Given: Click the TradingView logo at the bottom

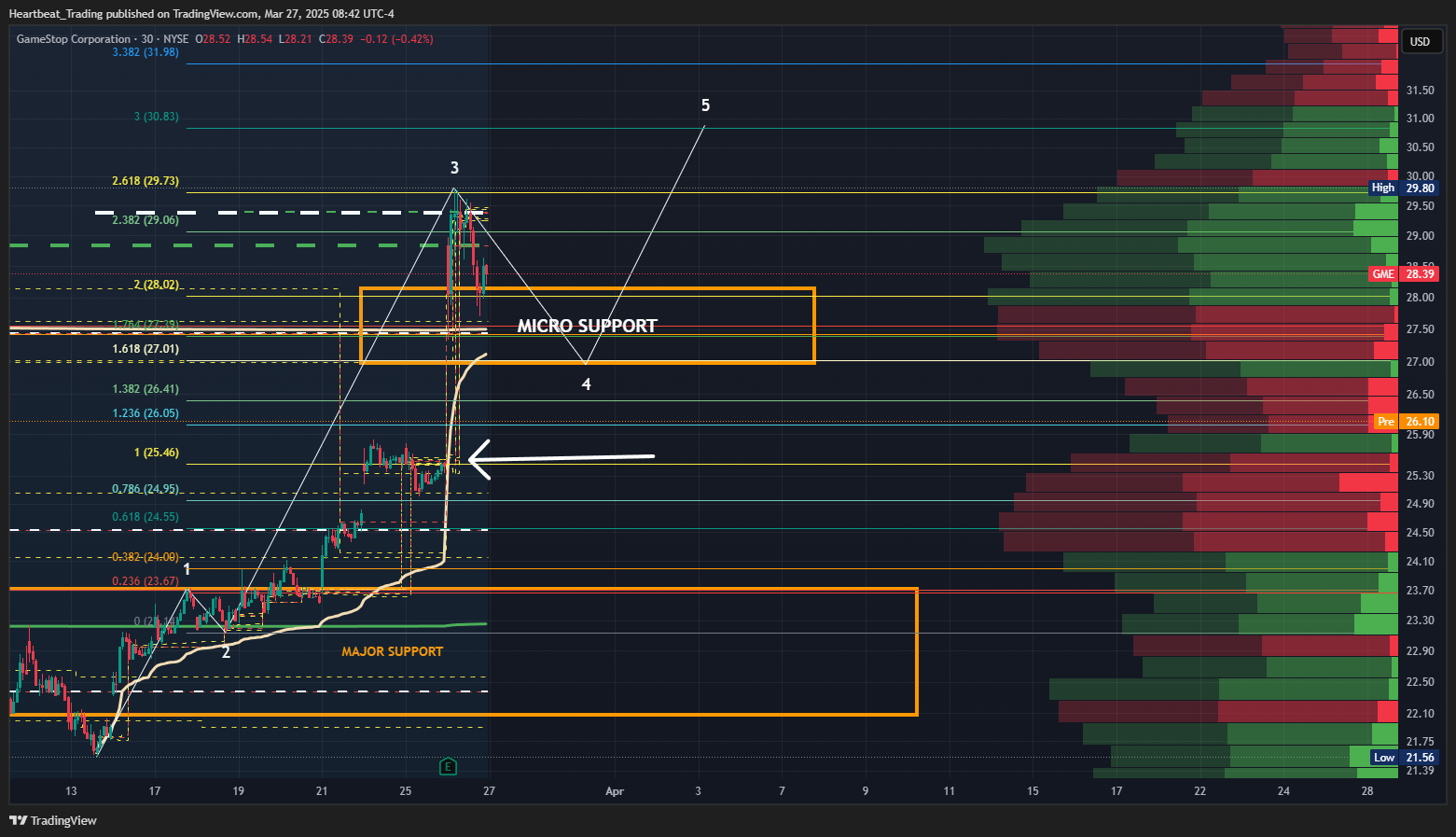Looking at the screenshot, I should coord(53,820).
